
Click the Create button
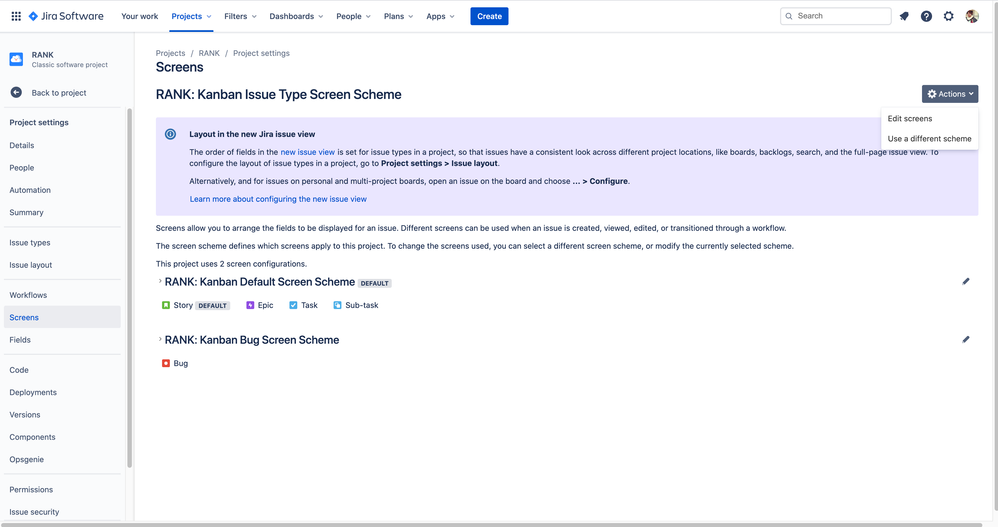(489, 17)
